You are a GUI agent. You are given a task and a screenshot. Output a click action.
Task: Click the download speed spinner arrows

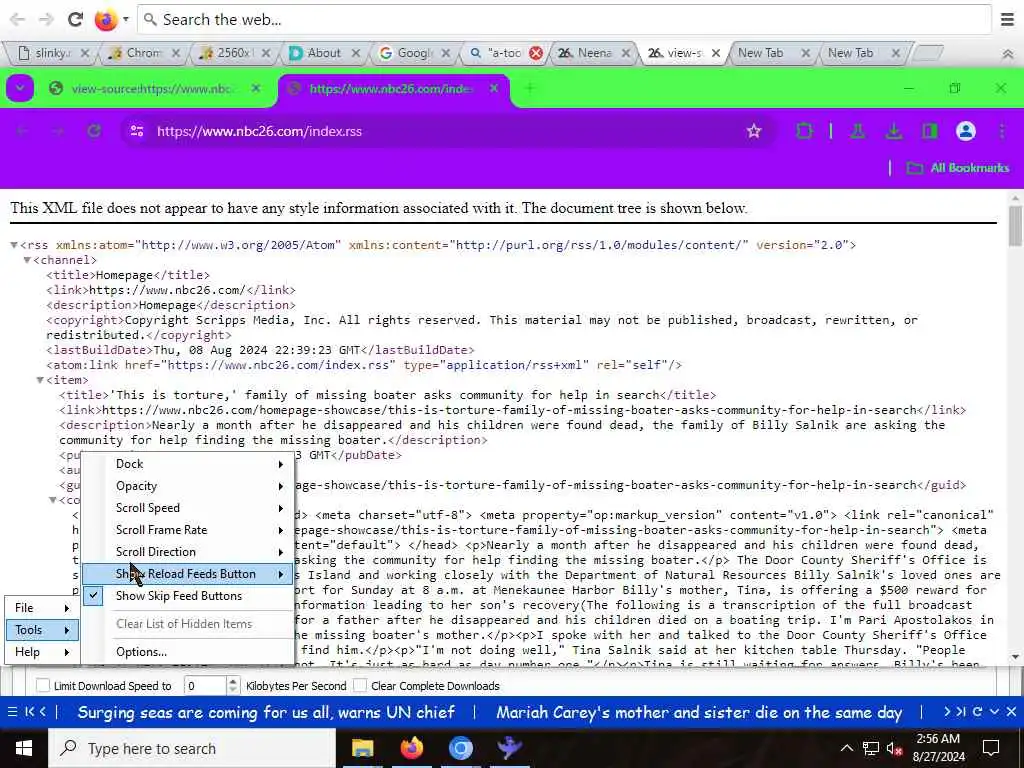pyautogui.click(x=233, y=686)
